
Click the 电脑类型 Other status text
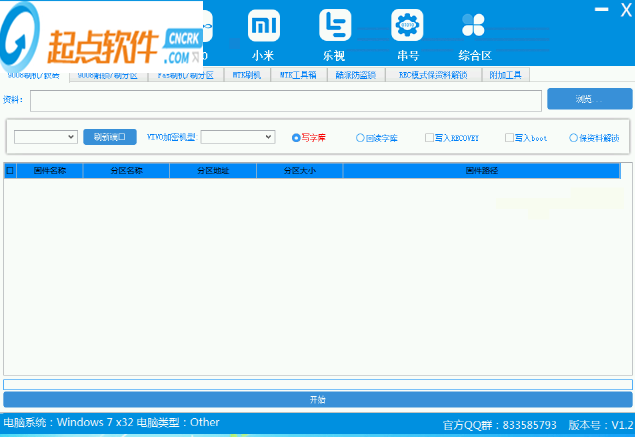(178, 422)
